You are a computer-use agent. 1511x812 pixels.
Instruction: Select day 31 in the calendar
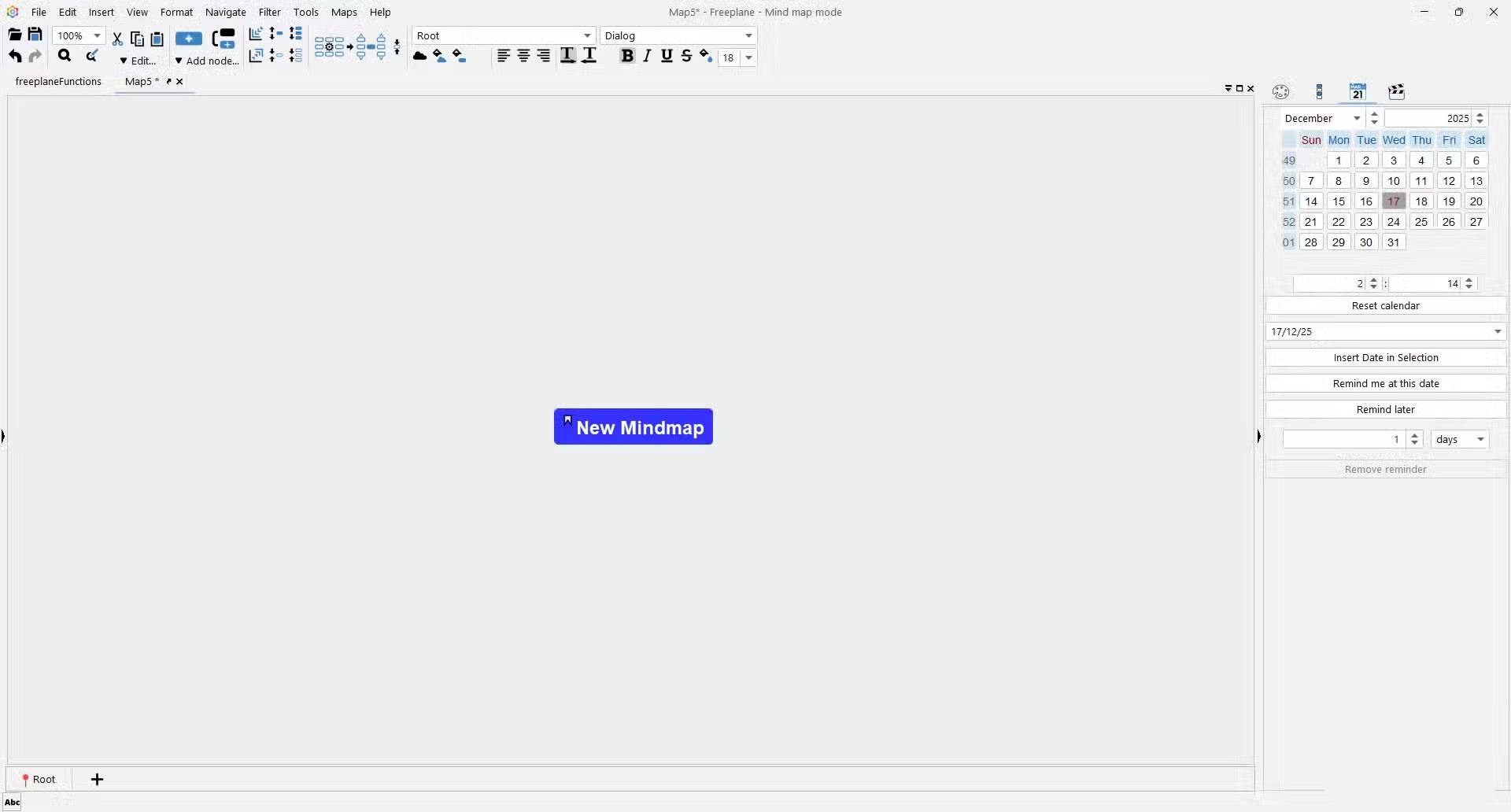(1393, 242)
